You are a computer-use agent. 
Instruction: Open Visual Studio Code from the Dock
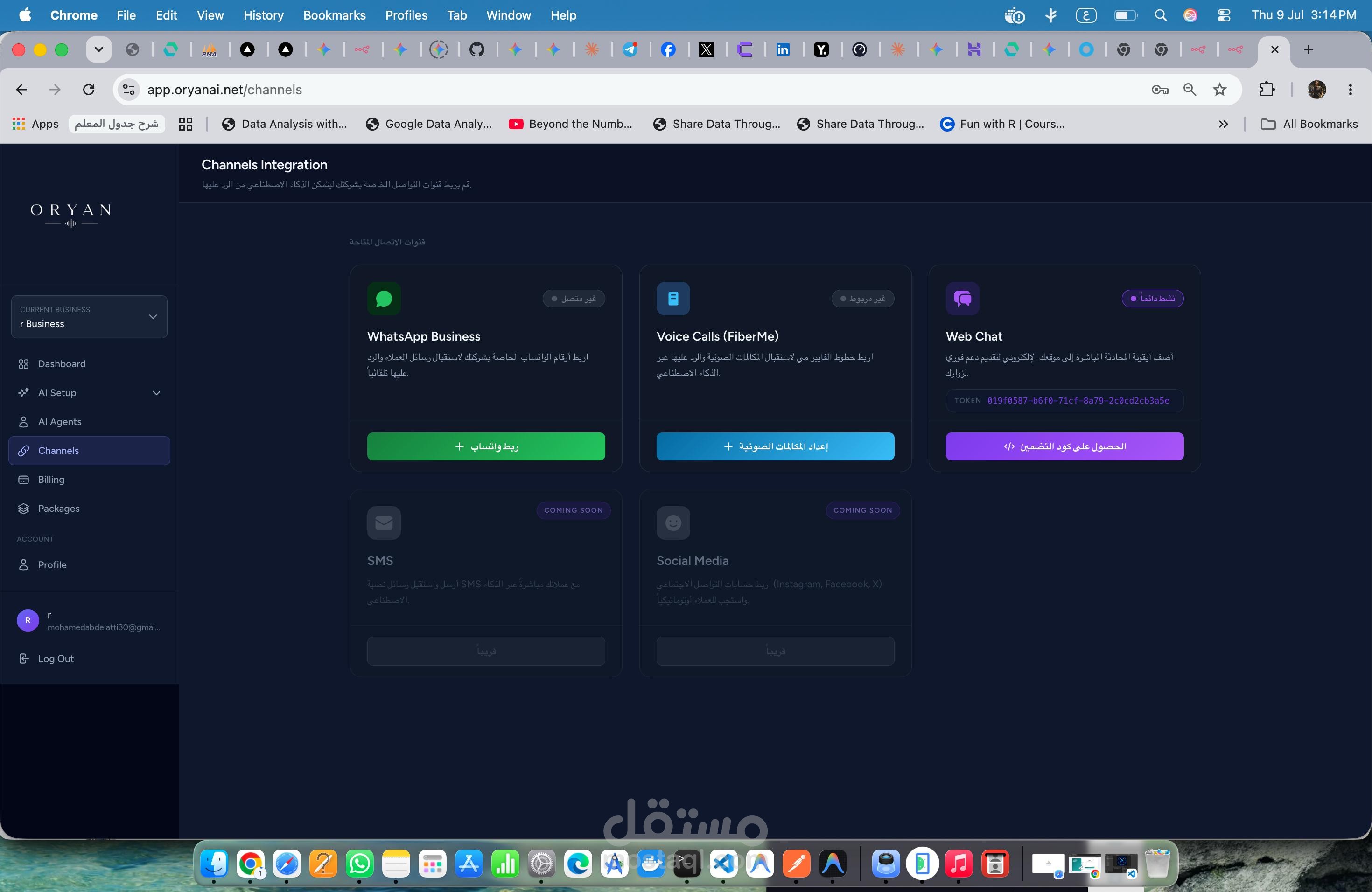pos(723,864)
